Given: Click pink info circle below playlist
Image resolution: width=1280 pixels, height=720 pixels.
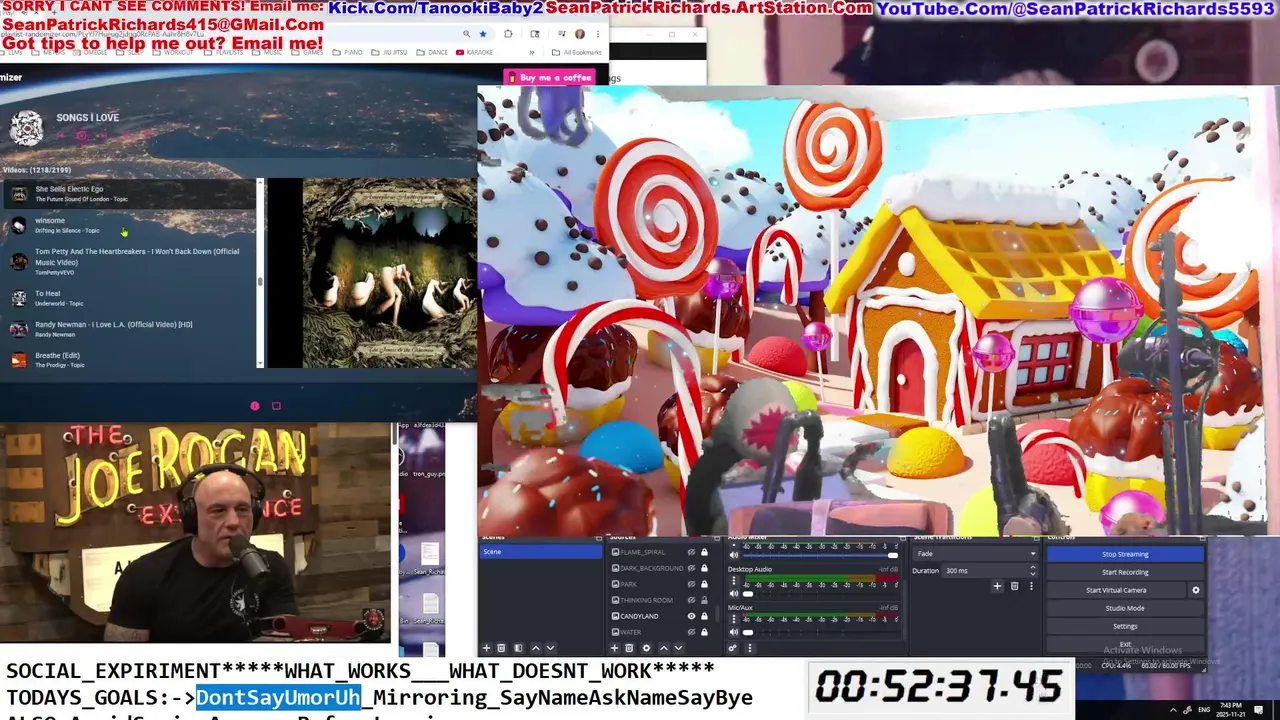Looking at the screenshot, I should [254, 406].
